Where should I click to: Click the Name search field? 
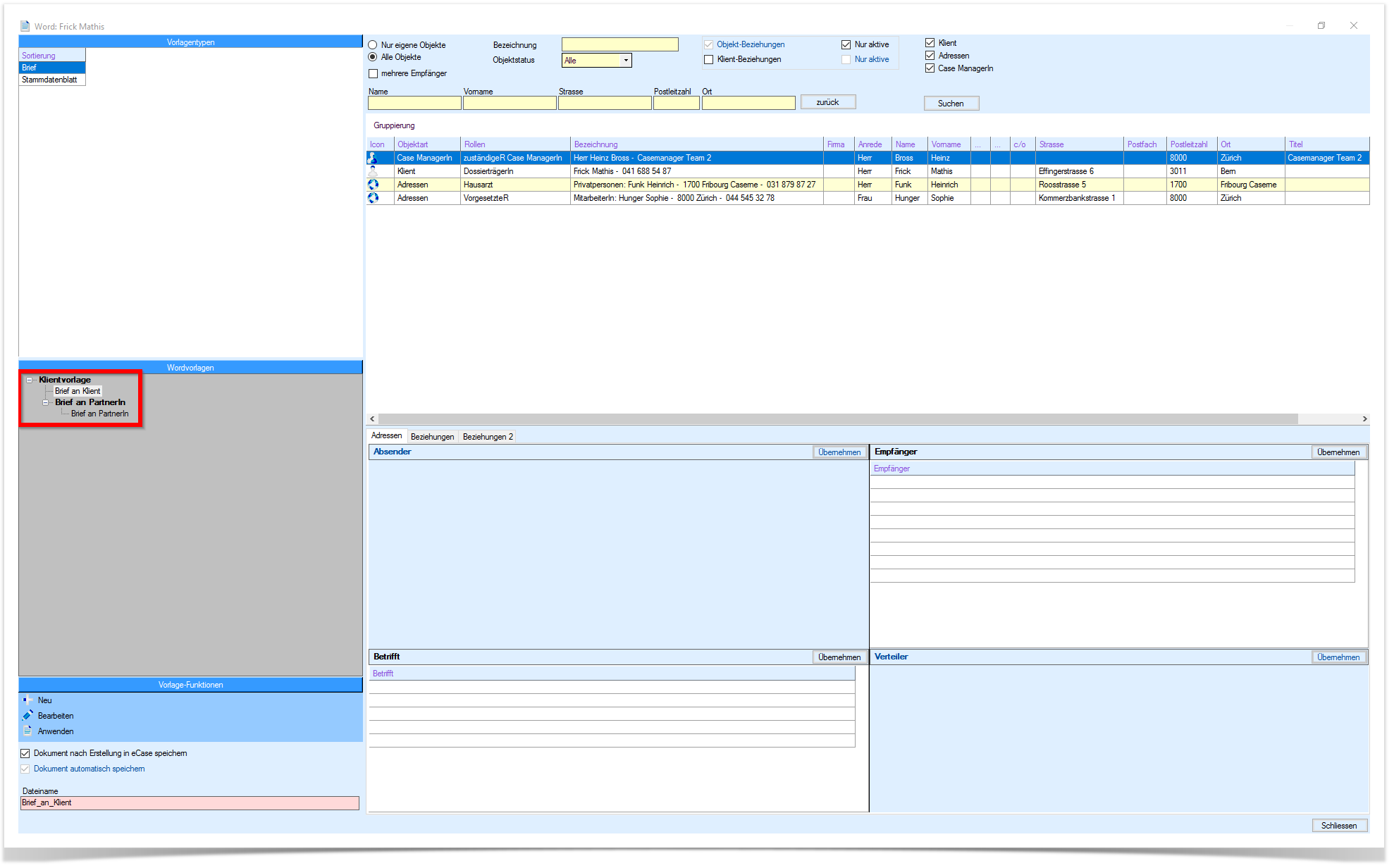(414, 103)
